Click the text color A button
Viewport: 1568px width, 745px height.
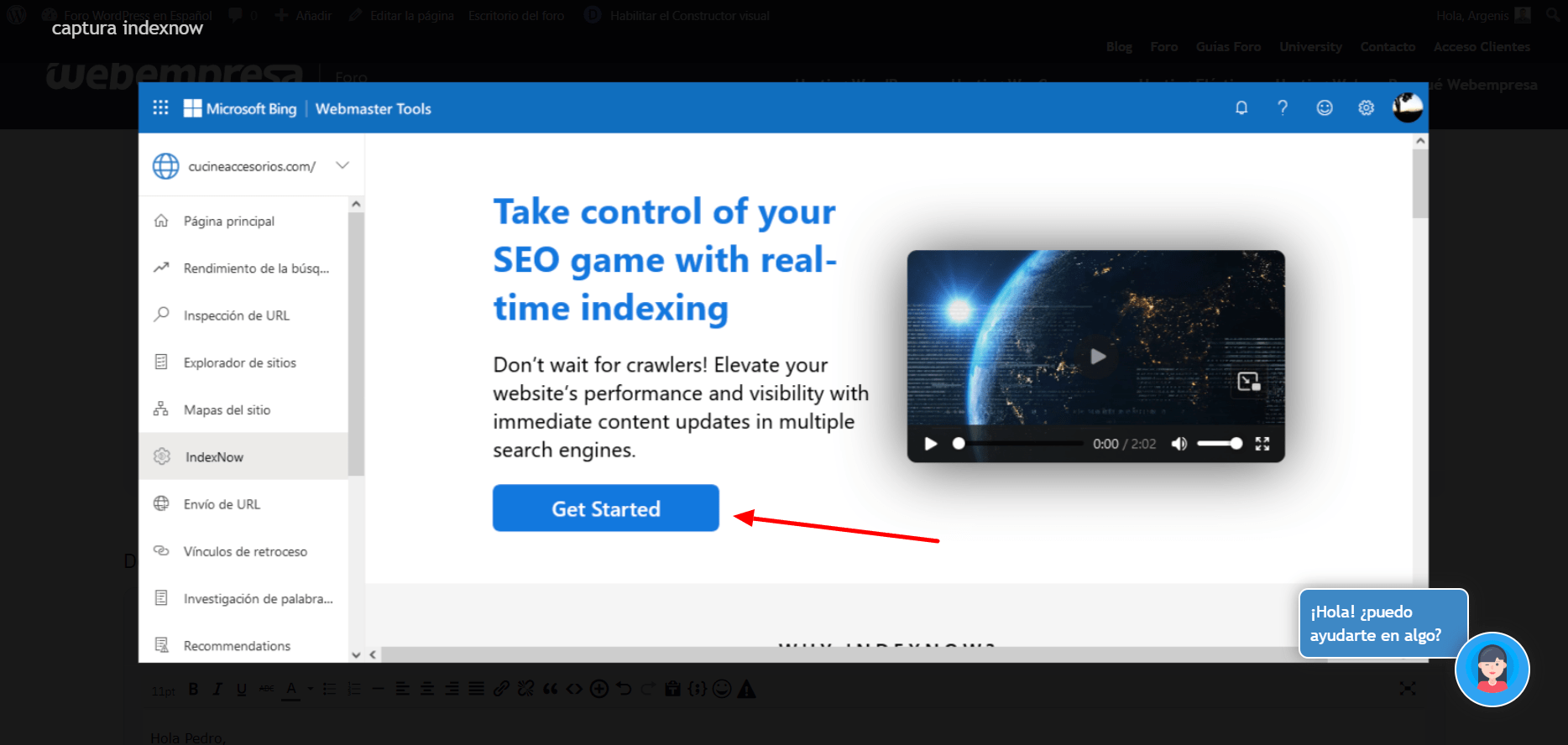click(291, 689)
